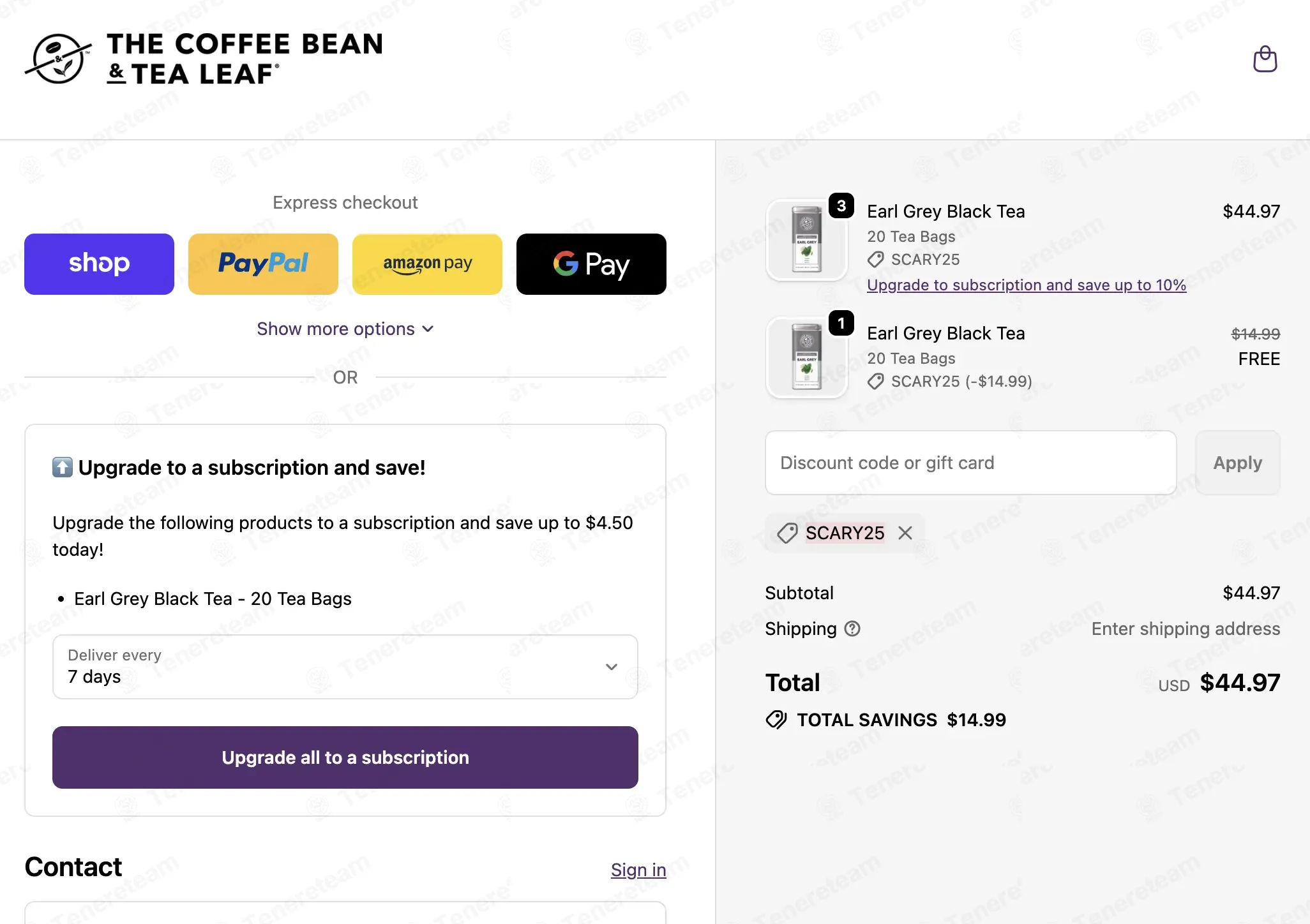This screenshot has width=1310, height=924.
Task: Focus the Discount code or gift card field
Action: point(970,463)
